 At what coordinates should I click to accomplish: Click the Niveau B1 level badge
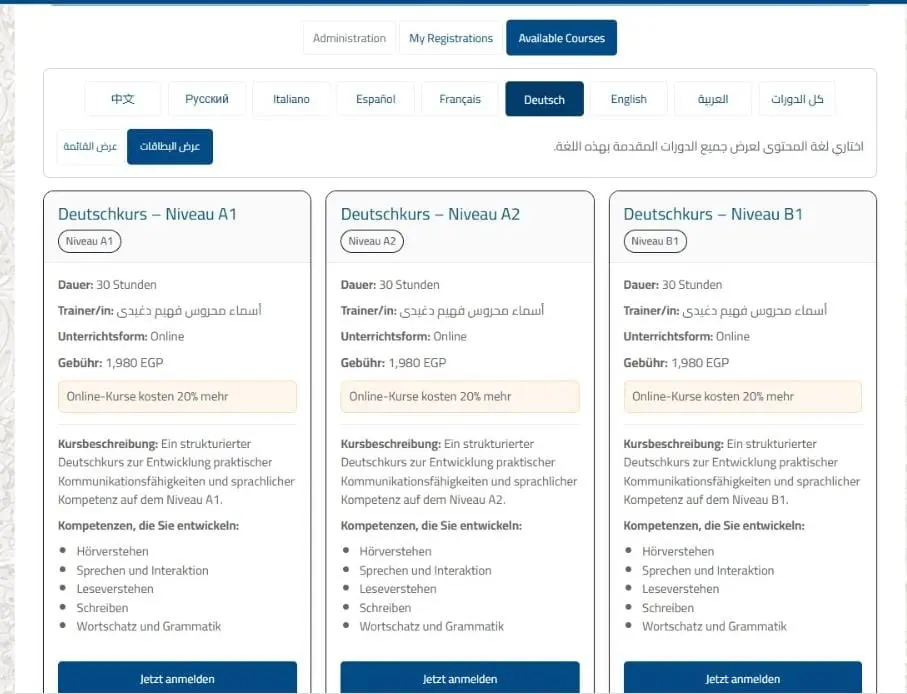pos(655,241)
